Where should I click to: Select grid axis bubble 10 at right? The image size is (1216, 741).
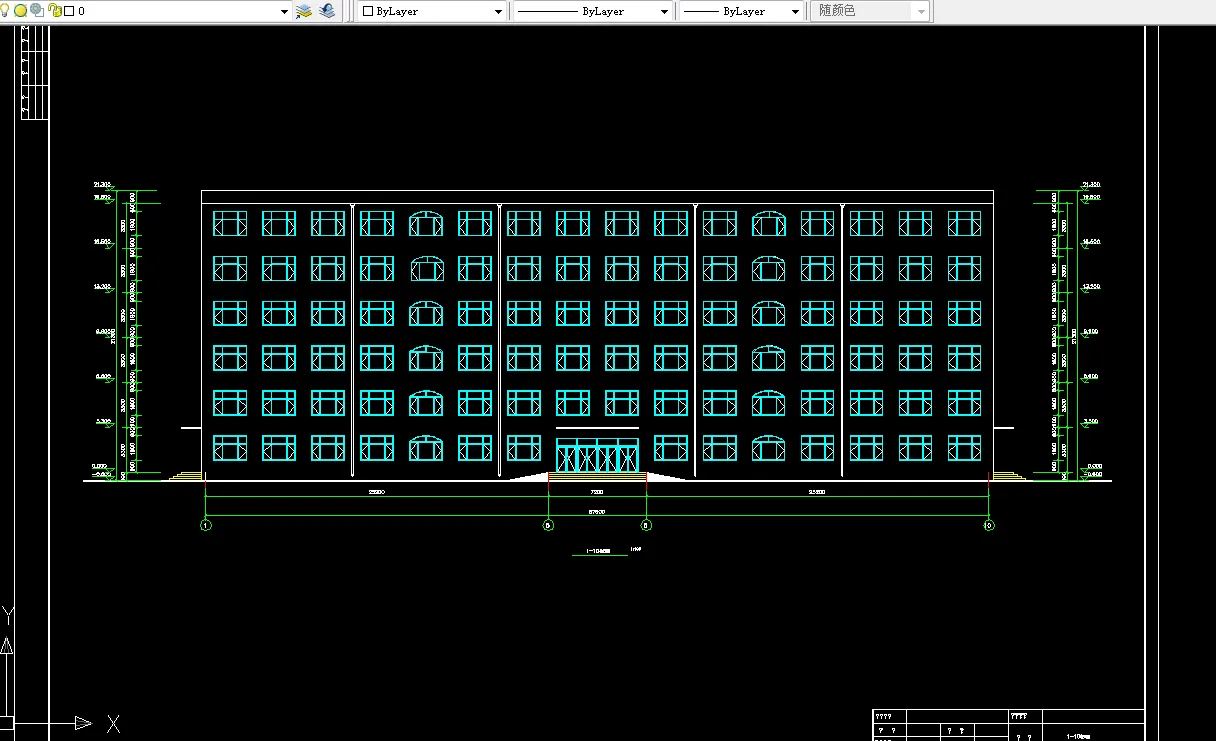click(x=989, y=525)
